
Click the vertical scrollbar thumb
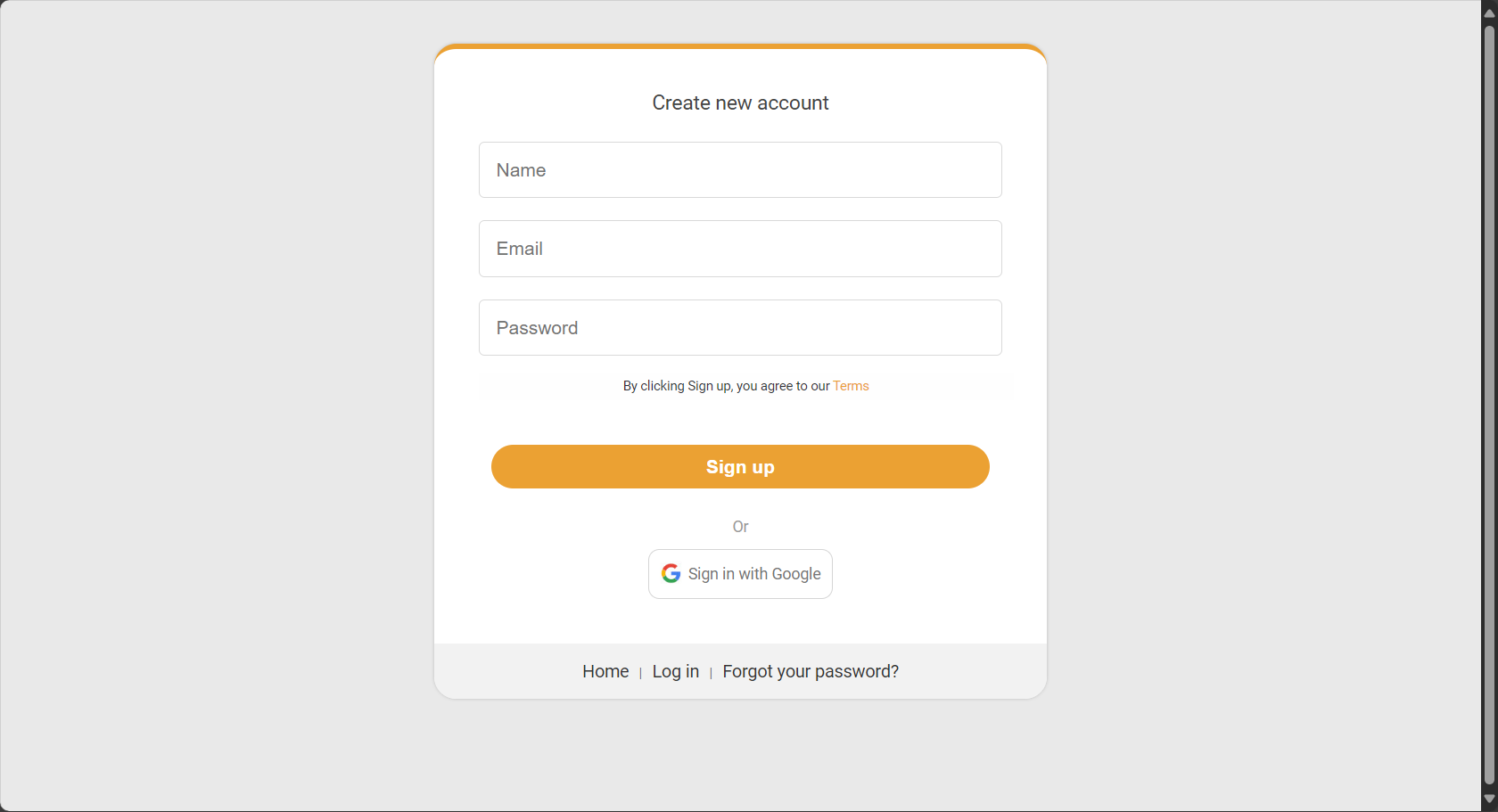(1489, 406)
